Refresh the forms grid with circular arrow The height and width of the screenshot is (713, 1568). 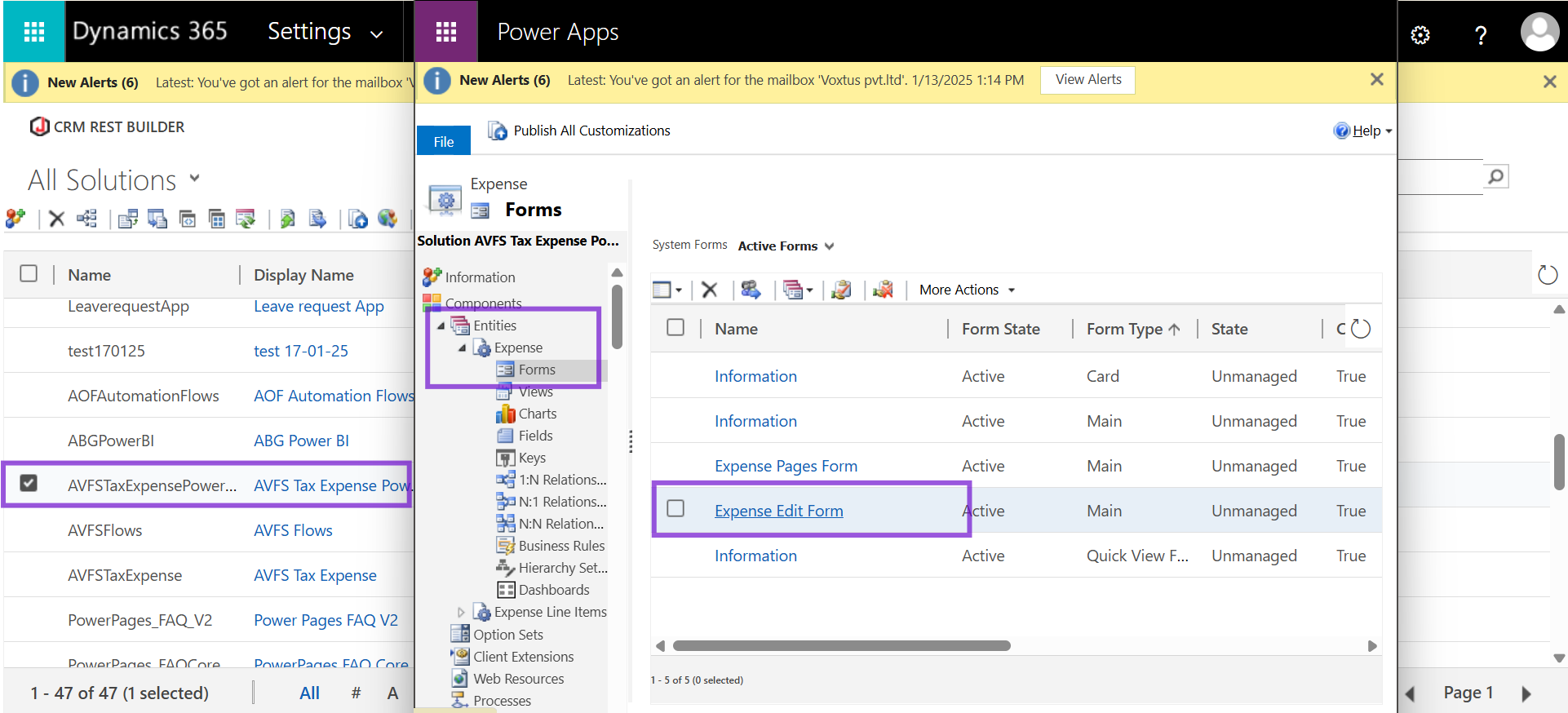pos(1361,329)
